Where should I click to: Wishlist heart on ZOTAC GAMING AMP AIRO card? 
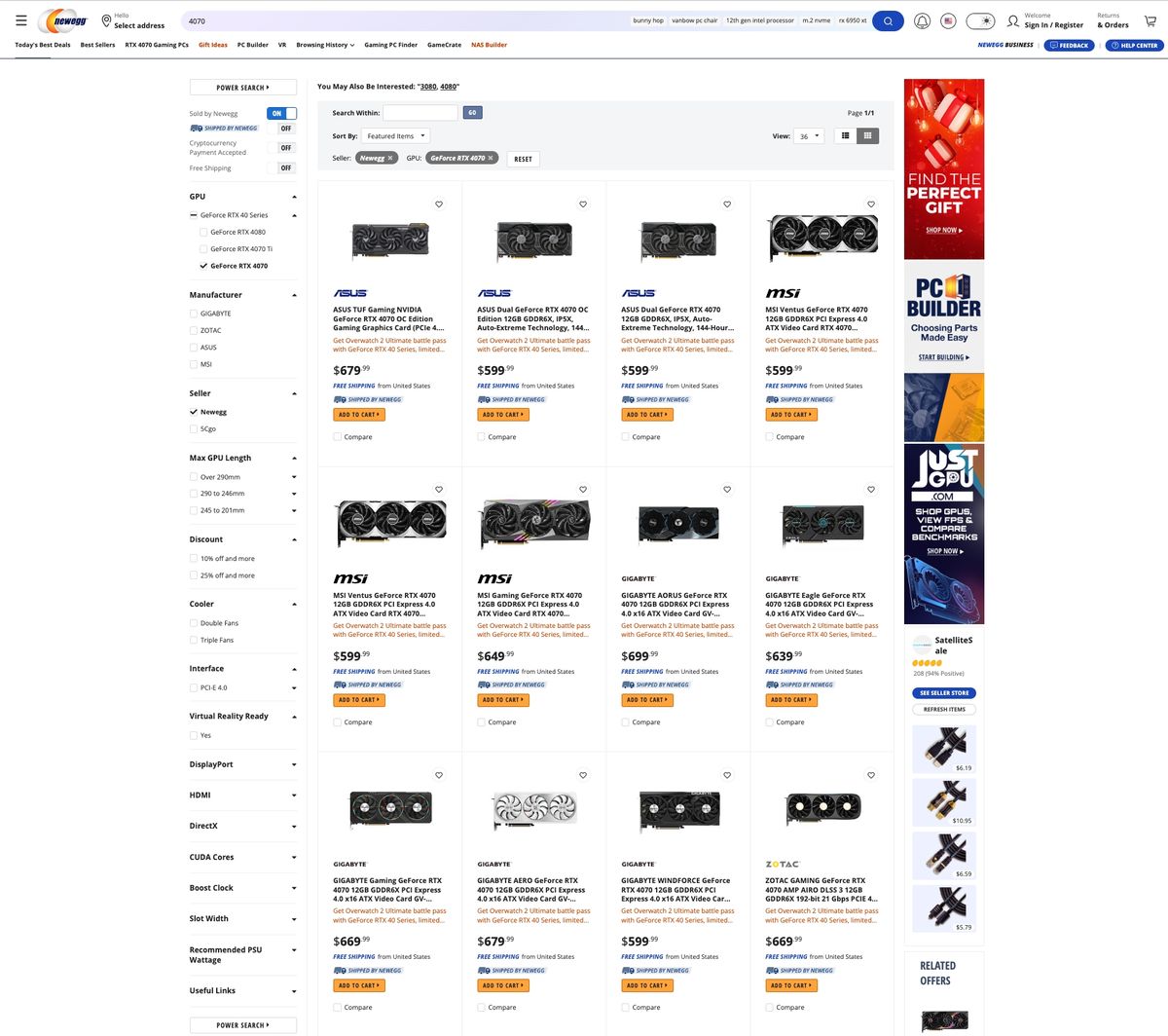871,775
